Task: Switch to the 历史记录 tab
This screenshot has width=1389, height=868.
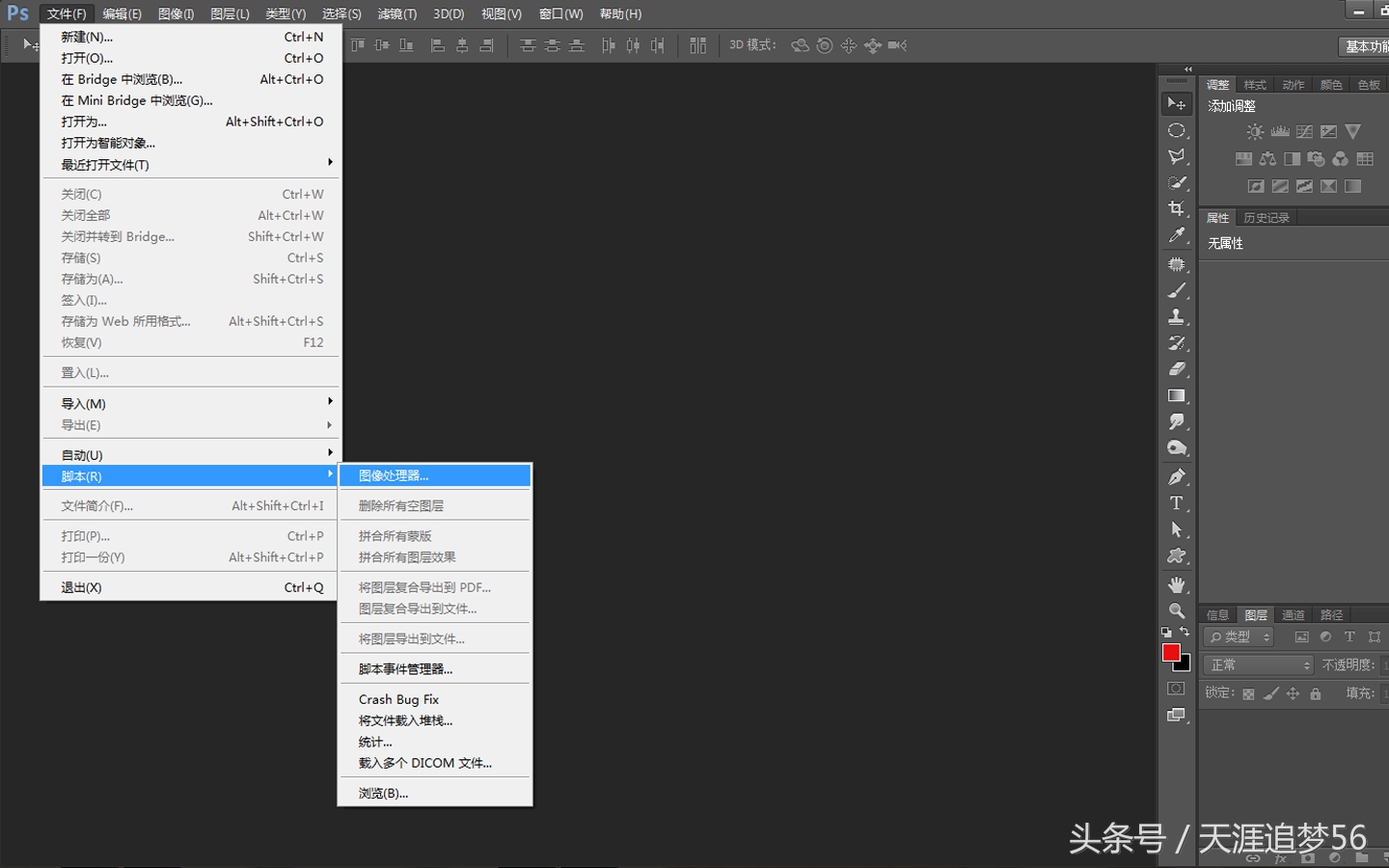Action: pos(1266,218)
